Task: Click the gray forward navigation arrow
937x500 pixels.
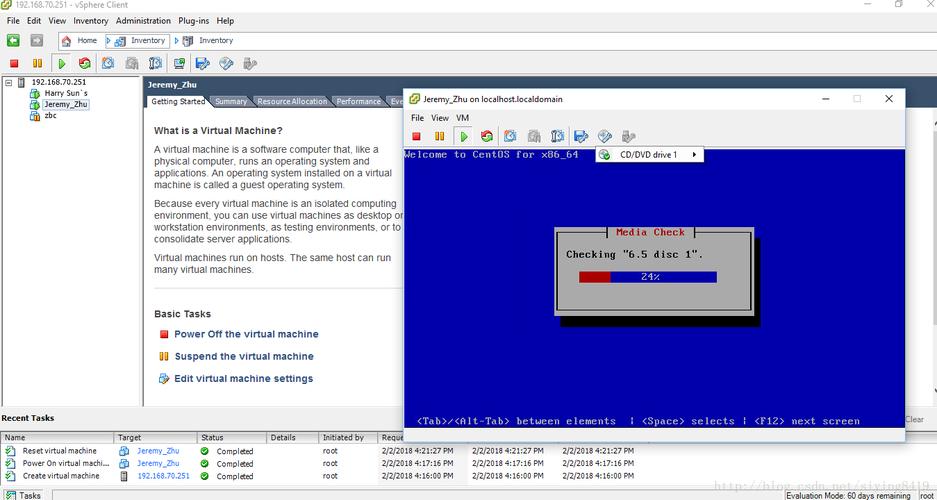Action: tap(36, 41)
